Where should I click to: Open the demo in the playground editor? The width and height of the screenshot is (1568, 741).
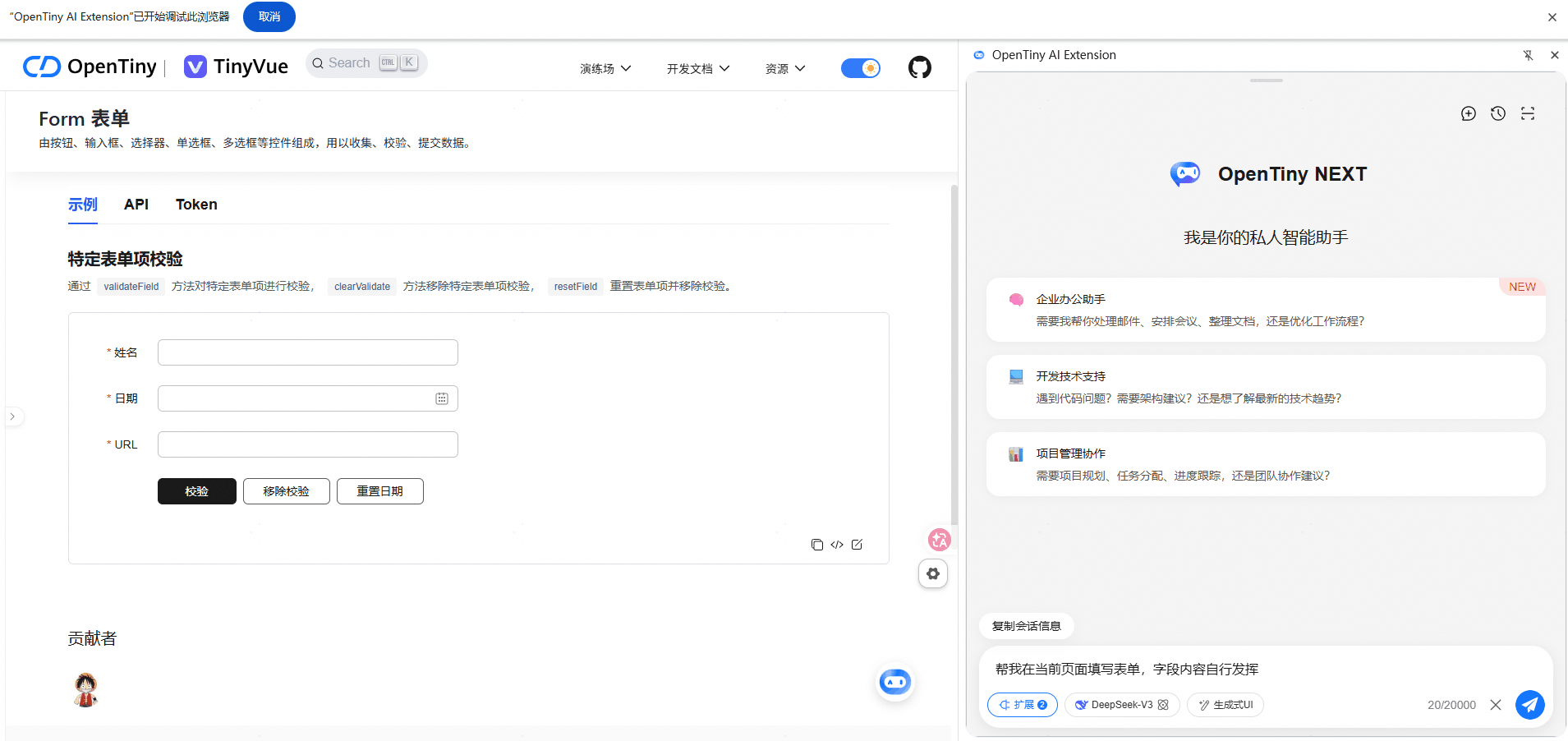tap(857, 545)
